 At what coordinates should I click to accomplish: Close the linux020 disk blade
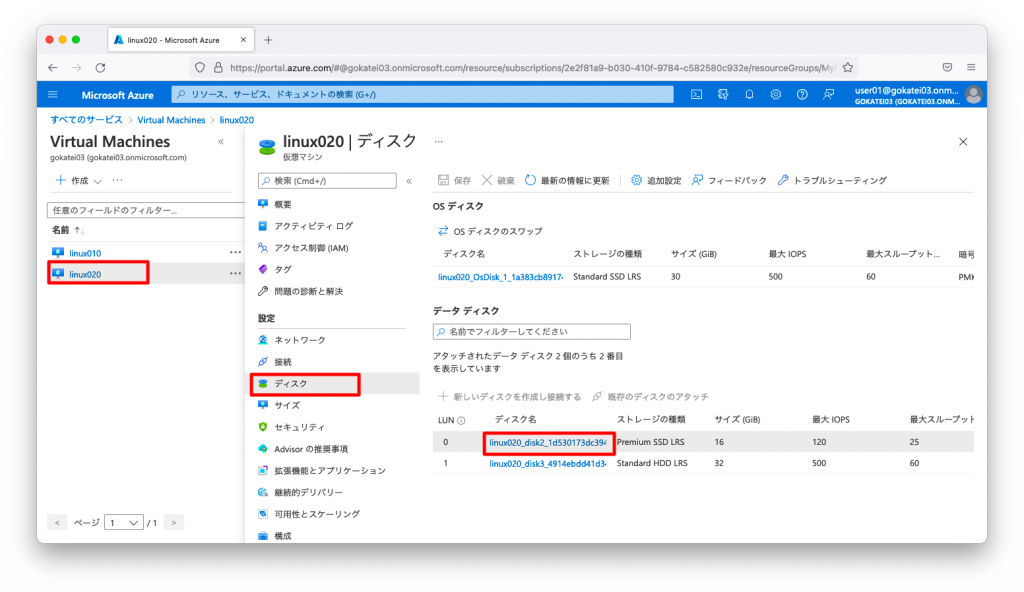point(963,142)
